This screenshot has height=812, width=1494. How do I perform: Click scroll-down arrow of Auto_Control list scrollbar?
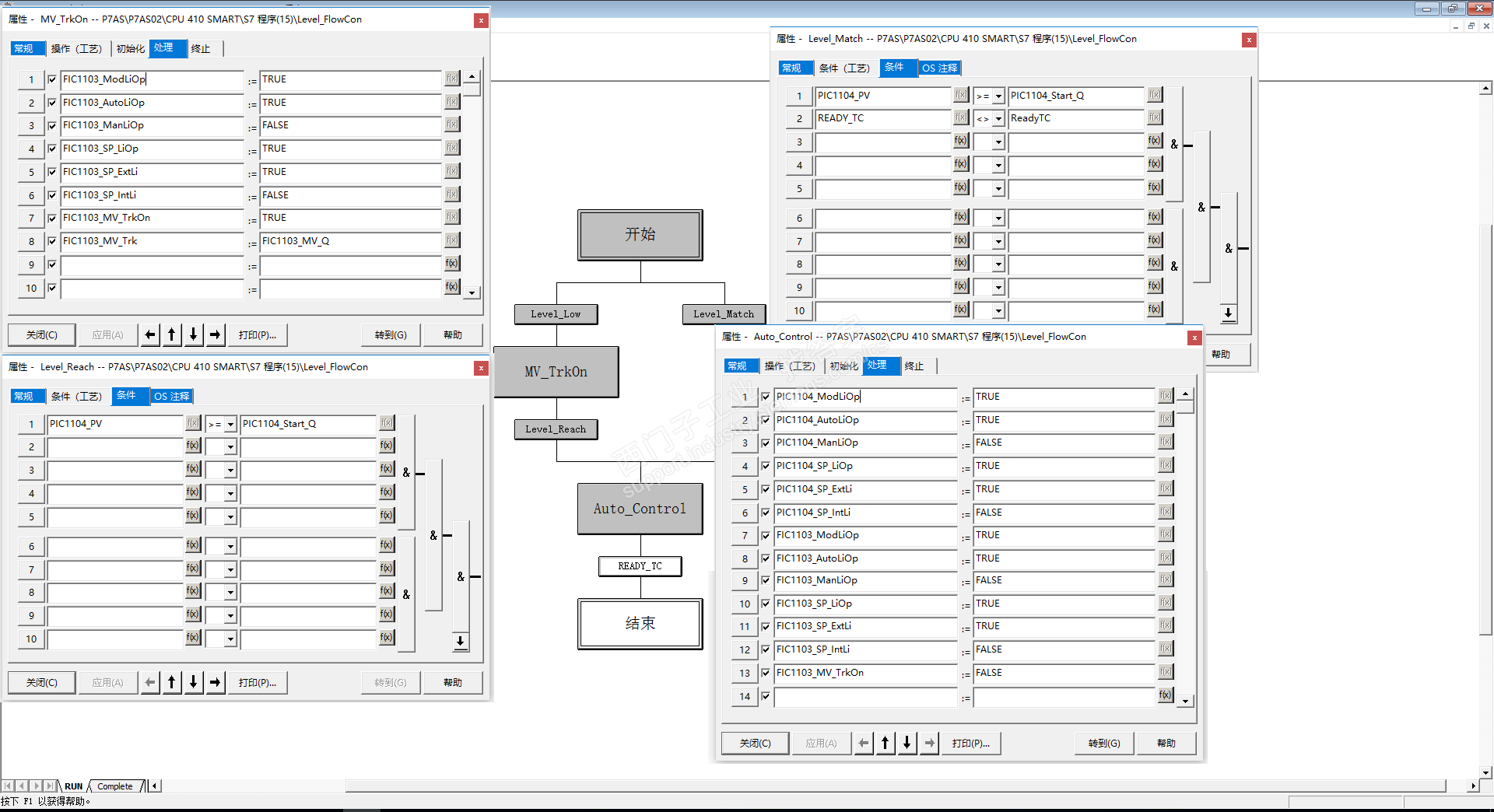[x=1185, y=701]
